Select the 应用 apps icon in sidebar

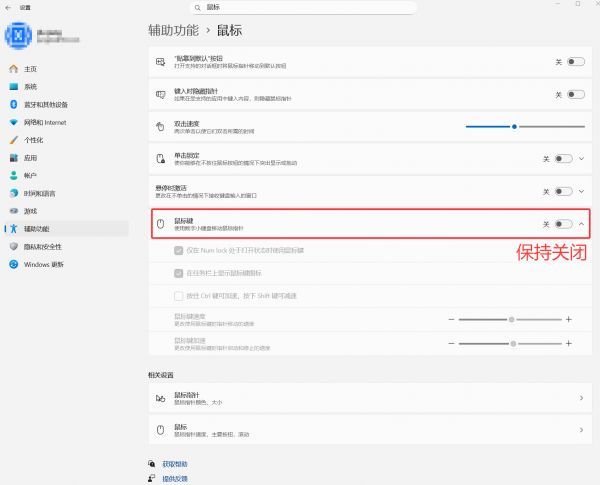coord(14,158)
